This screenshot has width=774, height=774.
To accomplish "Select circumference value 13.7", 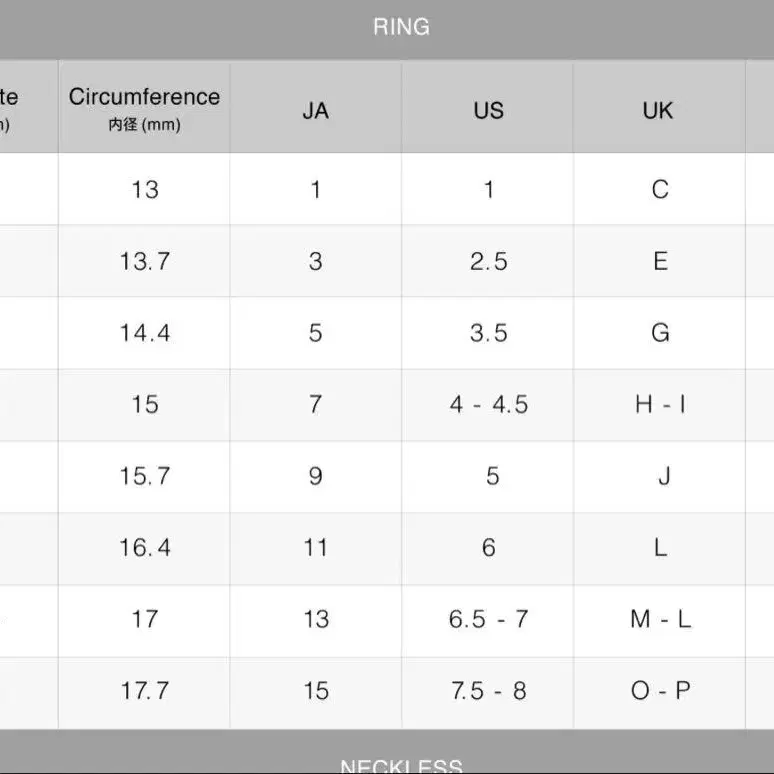I will point(144,261).
